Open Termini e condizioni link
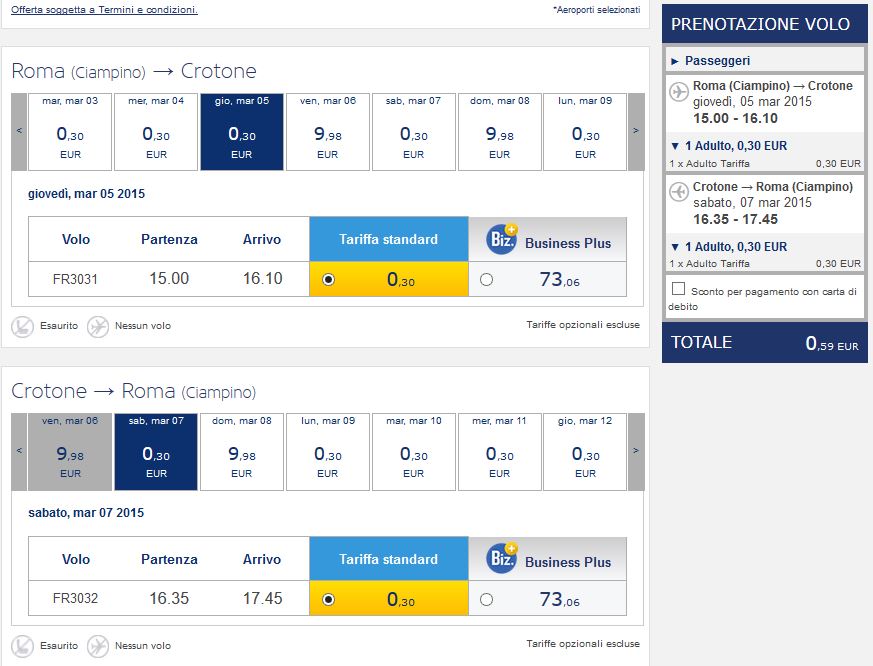Viewport: 873px width, 666px height. (104, 9)
